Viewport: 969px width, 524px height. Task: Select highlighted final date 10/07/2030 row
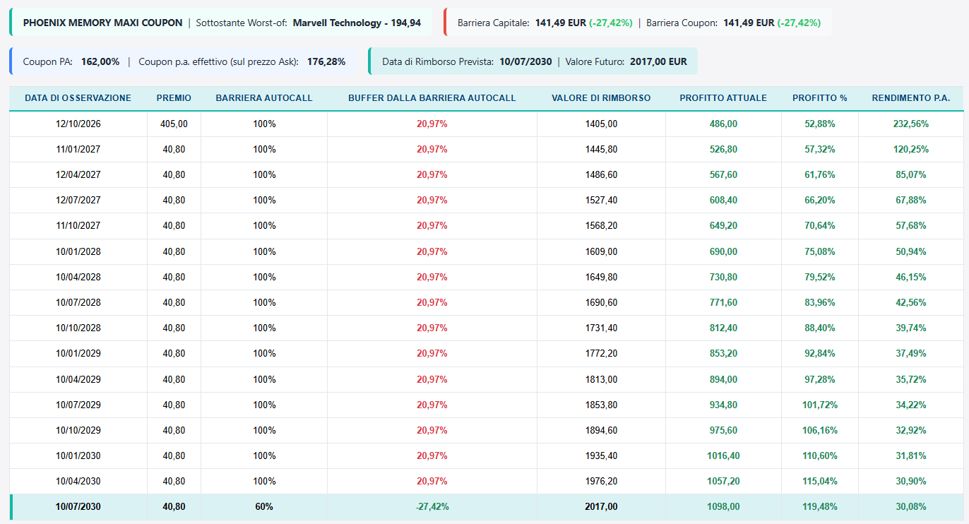(486, 507)
